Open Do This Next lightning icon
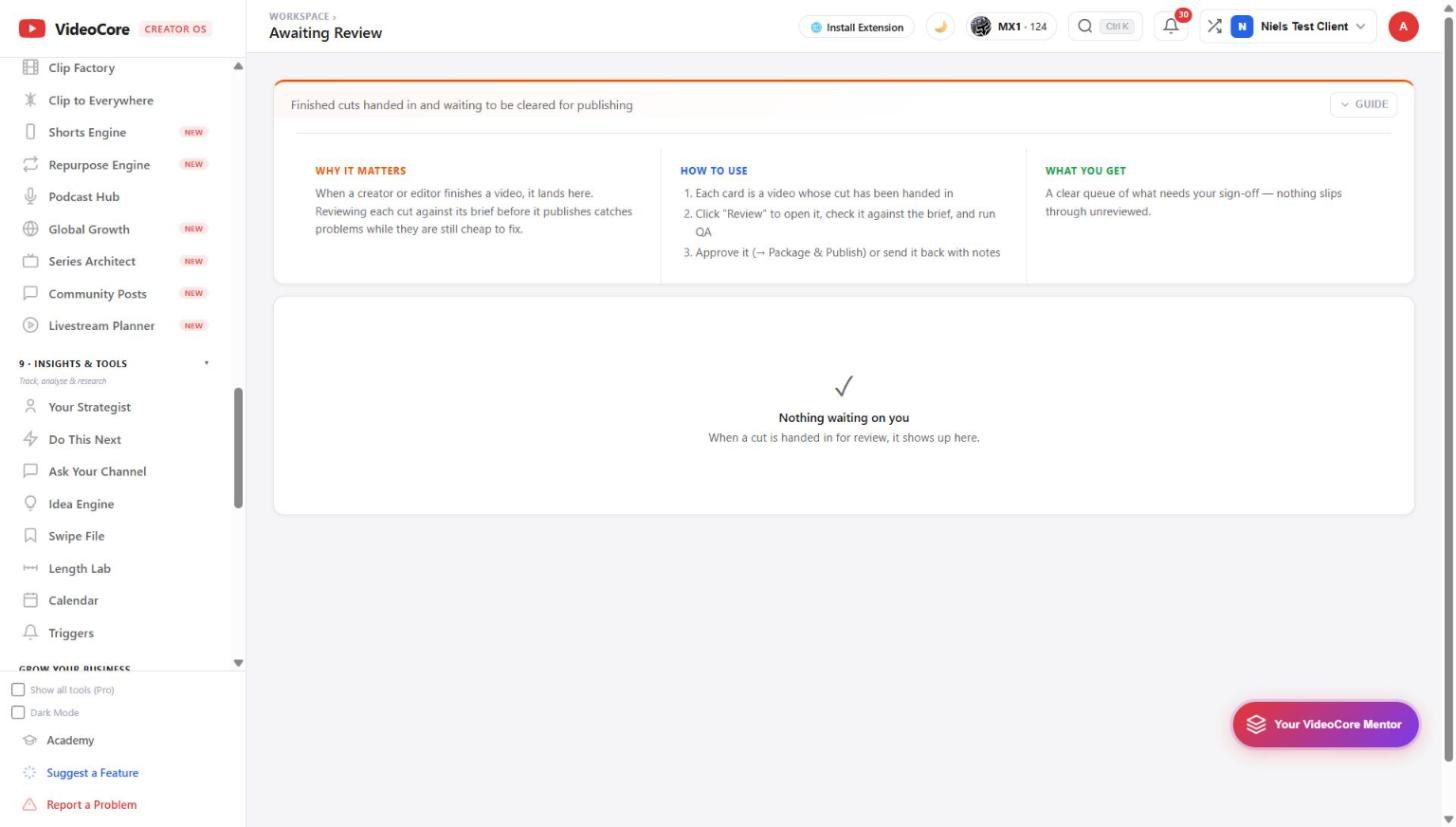1456x827 pixels. (x=30, y=439)
